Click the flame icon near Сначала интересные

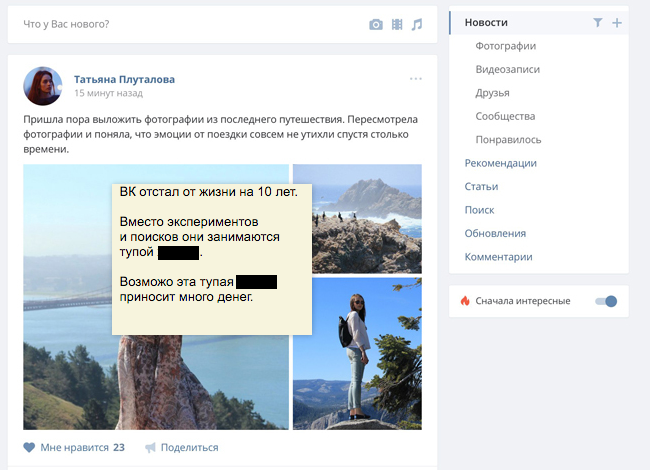pyautogui.click(x=465, y=301)
